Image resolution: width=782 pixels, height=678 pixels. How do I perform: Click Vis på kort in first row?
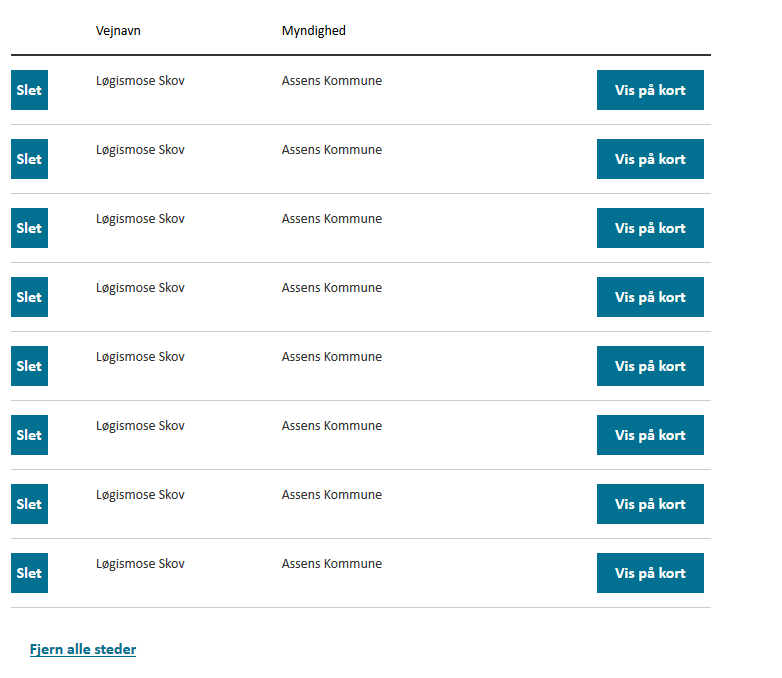(650, 90)
